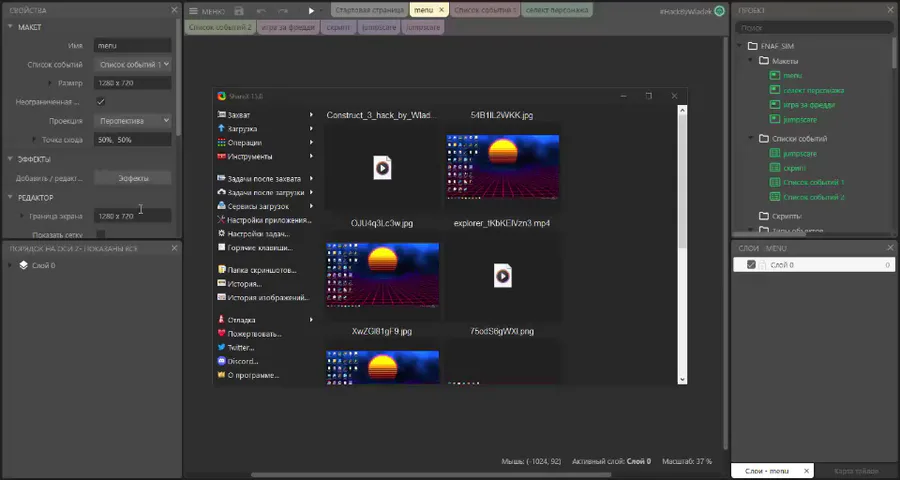Open the preview options arrow beside play
The image size is (900, 480).
321,11
